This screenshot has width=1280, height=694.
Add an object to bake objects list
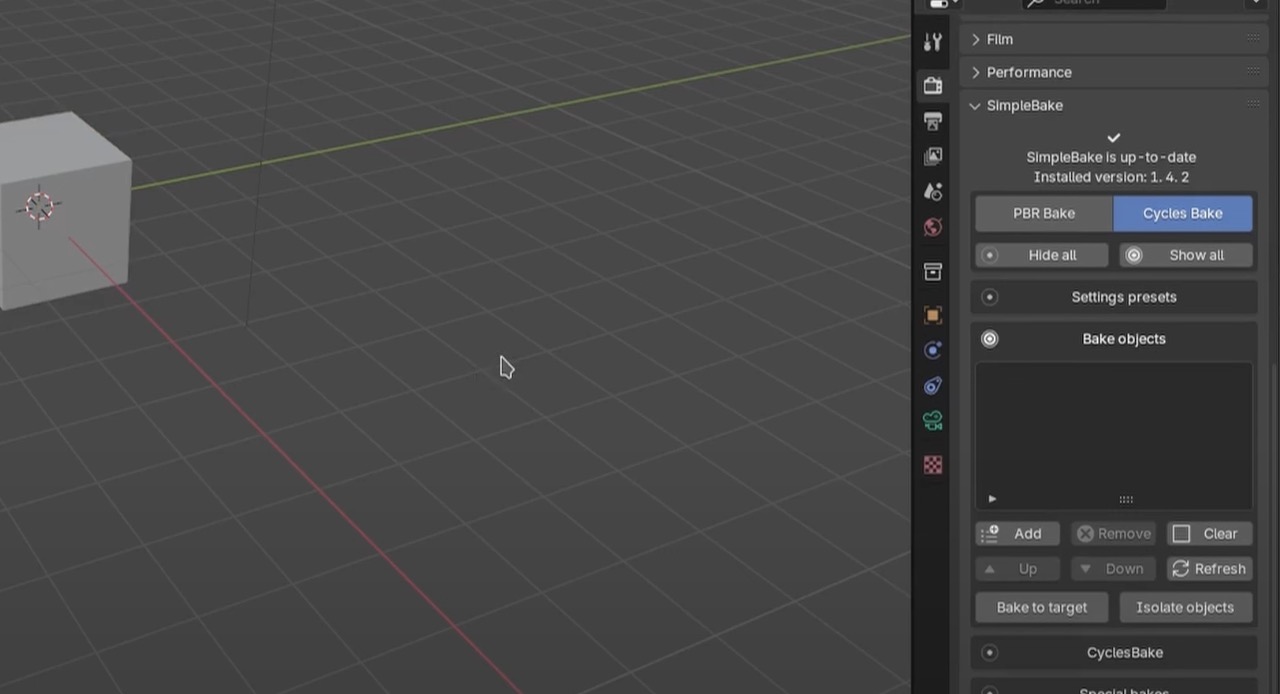[x=1018, y=533]
